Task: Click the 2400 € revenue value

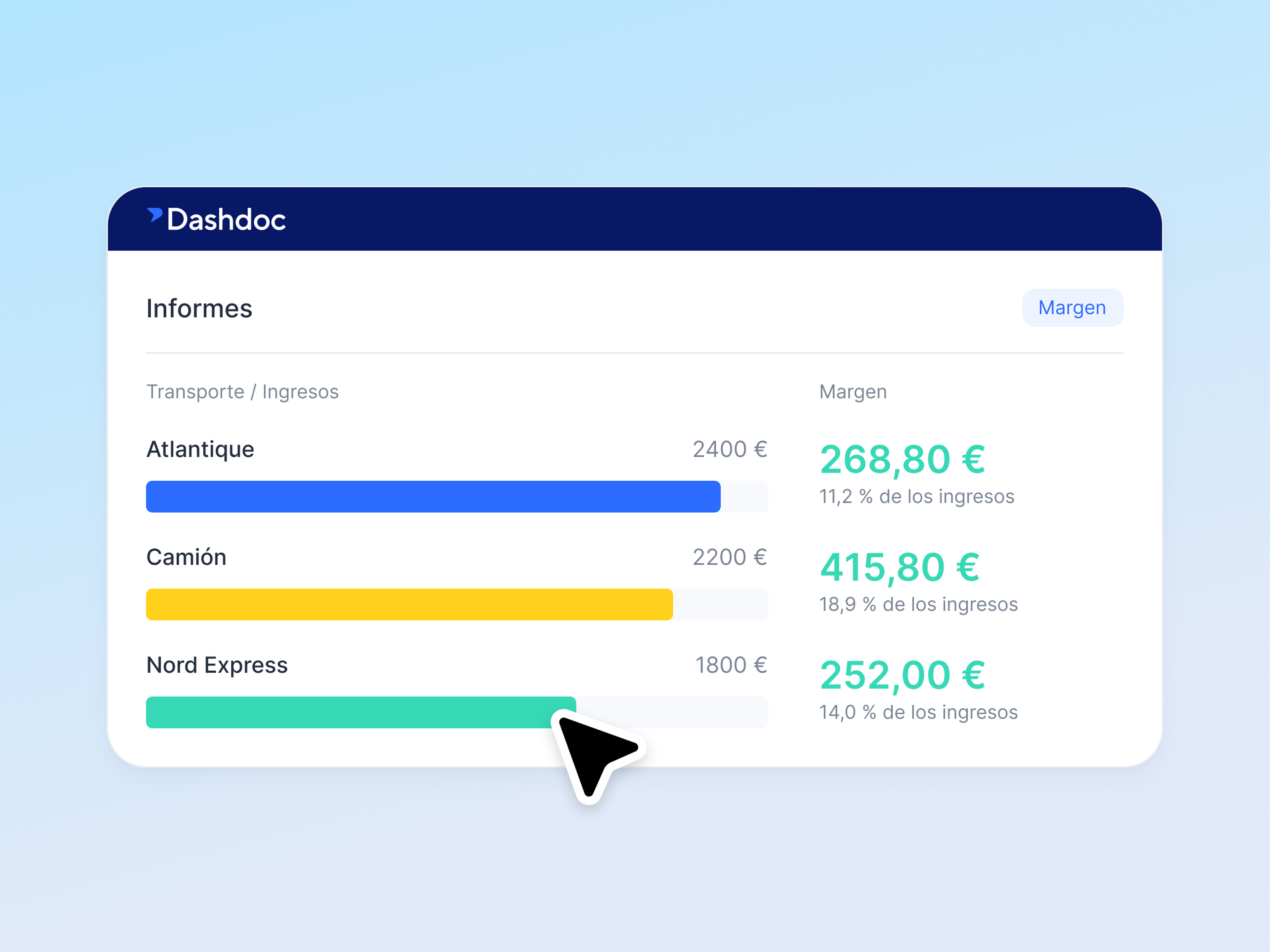Action: pos(730,449)
